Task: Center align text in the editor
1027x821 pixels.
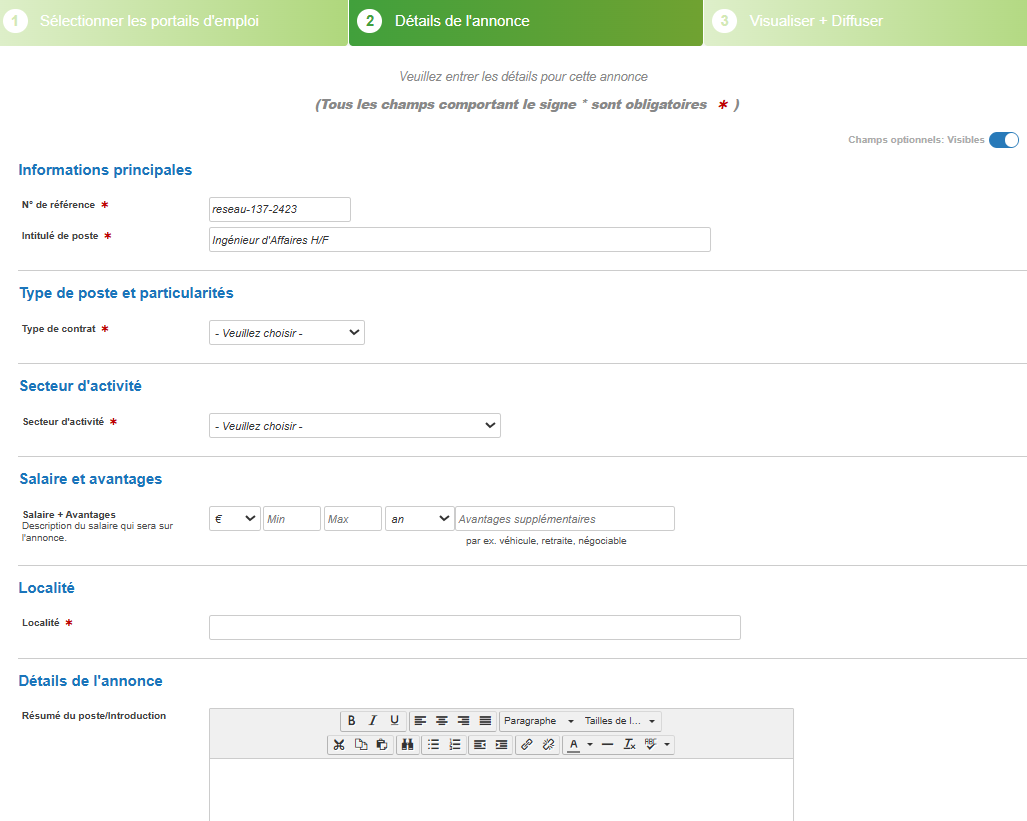Action: [442, 721]
